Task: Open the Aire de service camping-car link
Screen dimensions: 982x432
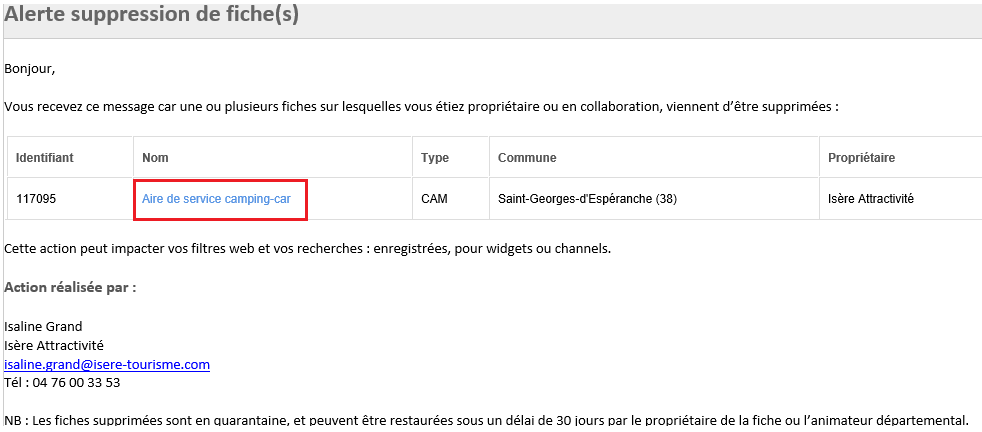Action: (x=216, y=200)
